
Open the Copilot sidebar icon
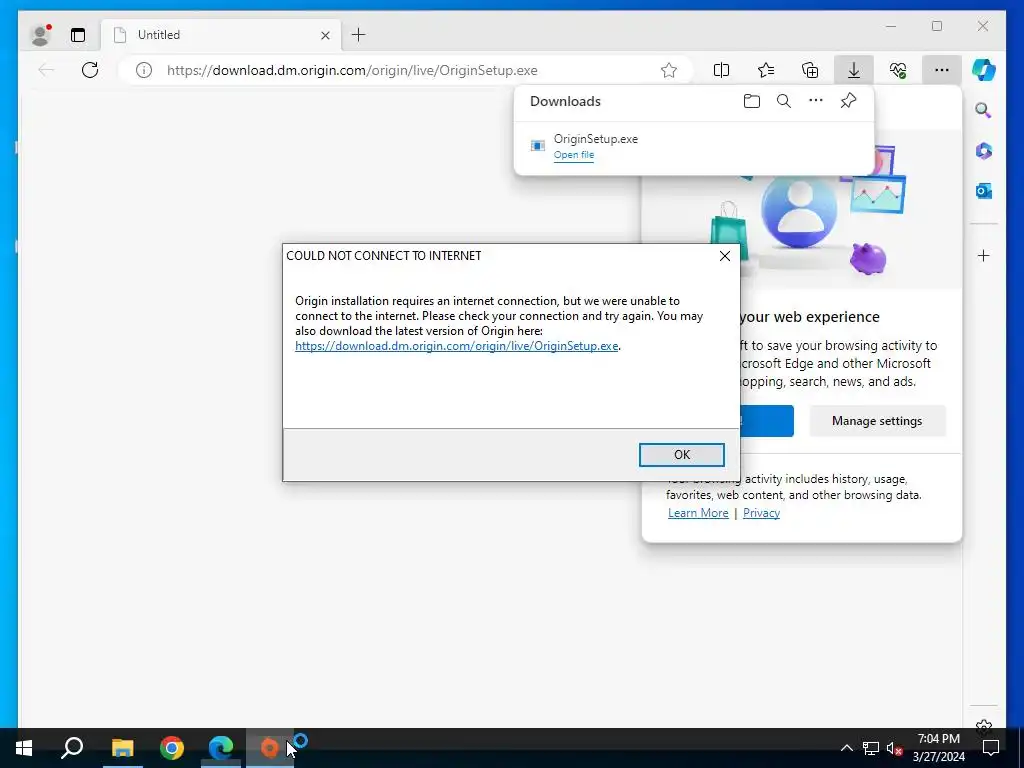[x=984, y=70]
